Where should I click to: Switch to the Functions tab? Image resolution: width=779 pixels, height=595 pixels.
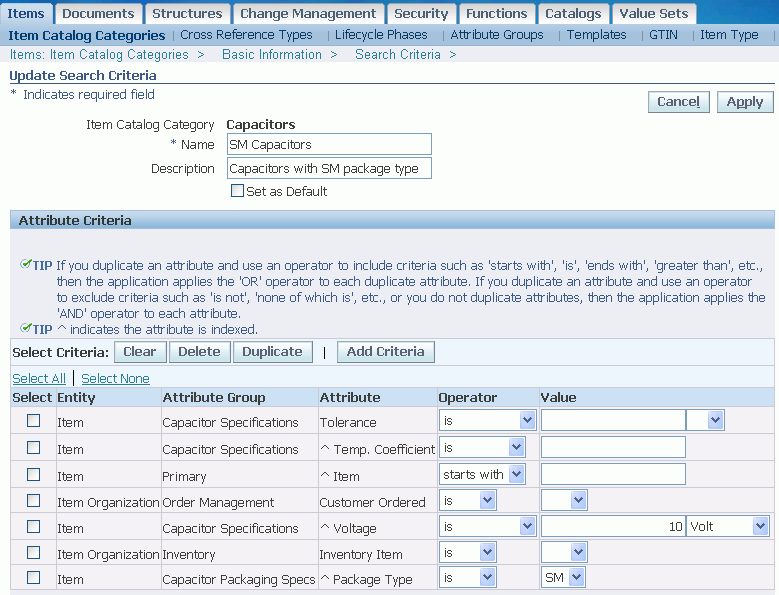497,13
